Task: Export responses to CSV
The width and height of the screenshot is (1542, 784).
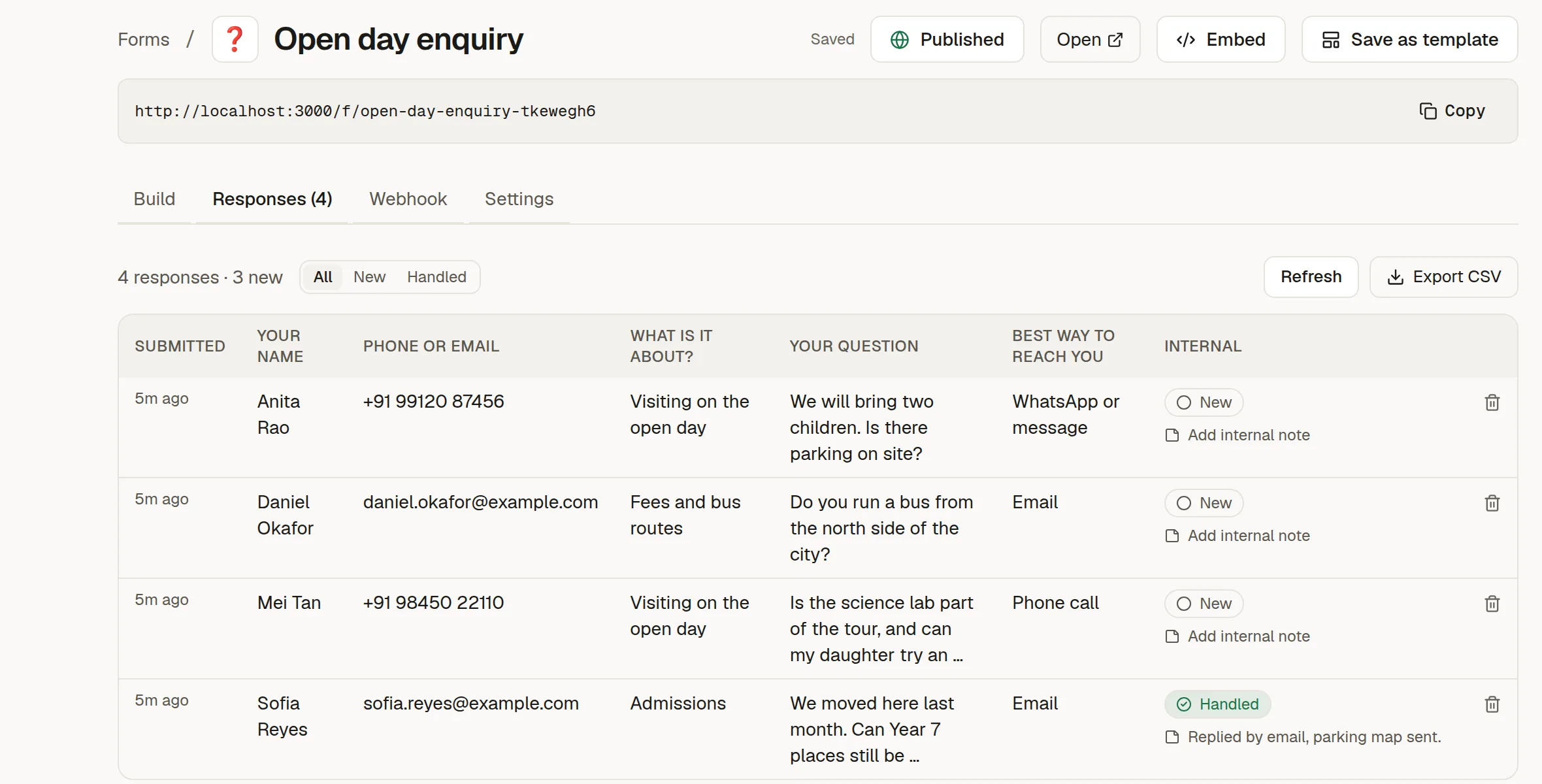Action: tap(1444, 277)
